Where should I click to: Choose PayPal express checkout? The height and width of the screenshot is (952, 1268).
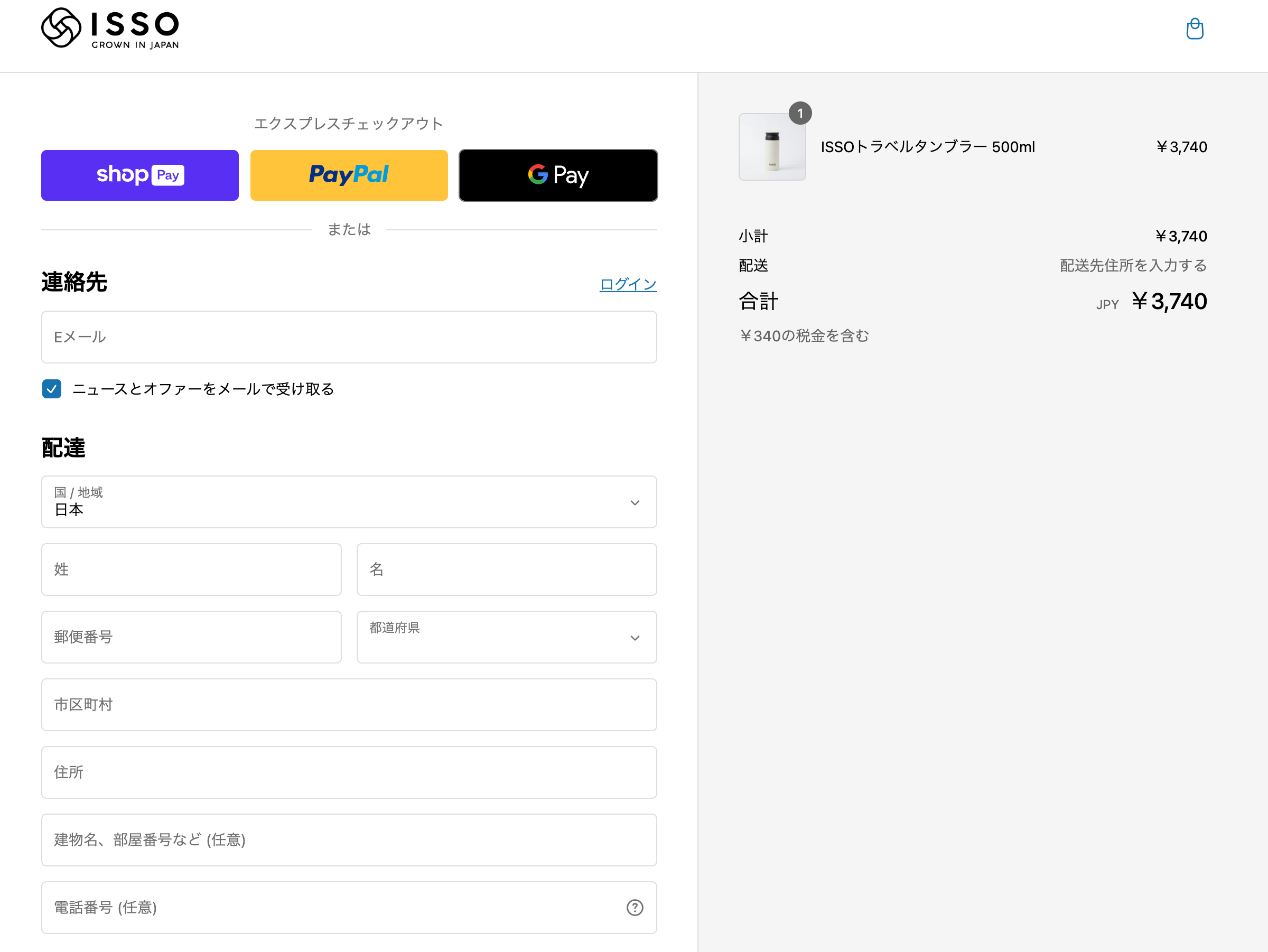tap(349, 175)
